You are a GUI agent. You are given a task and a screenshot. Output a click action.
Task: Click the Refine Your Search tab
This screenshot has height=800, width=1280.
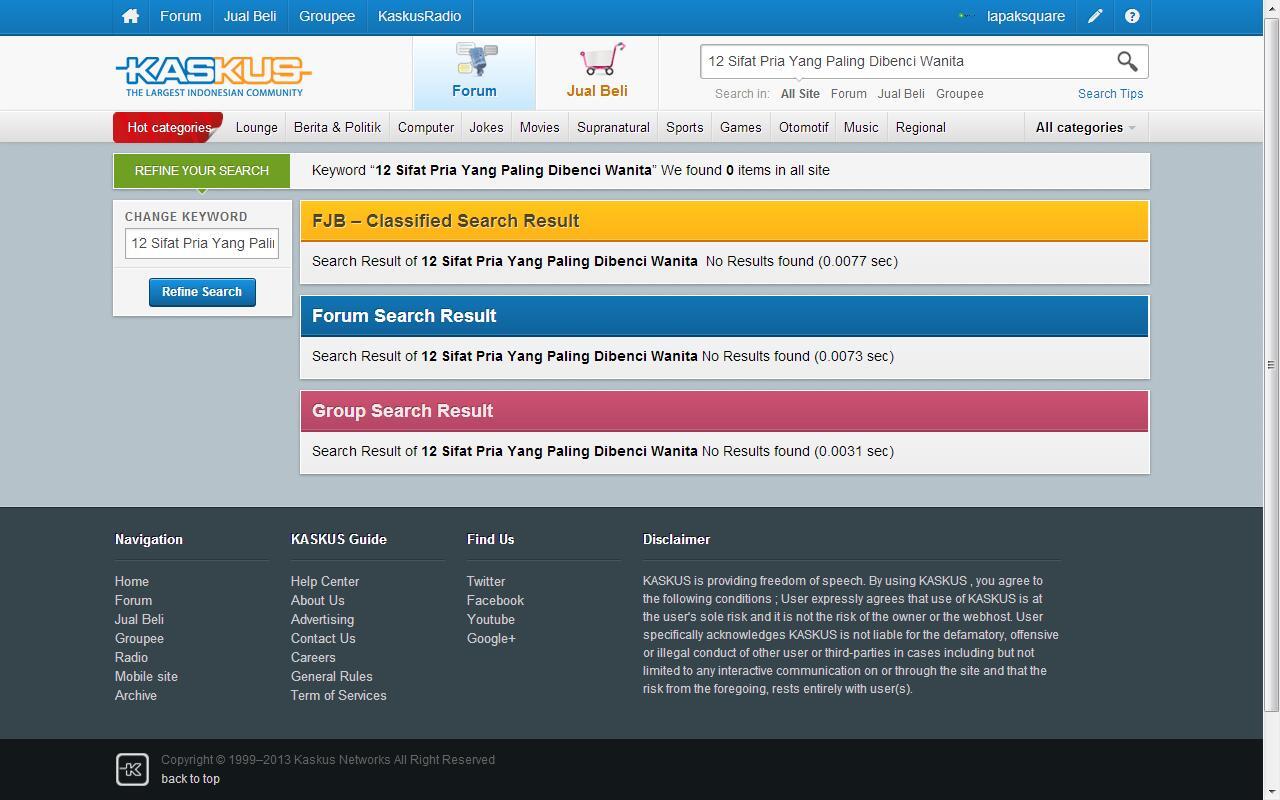201,171
